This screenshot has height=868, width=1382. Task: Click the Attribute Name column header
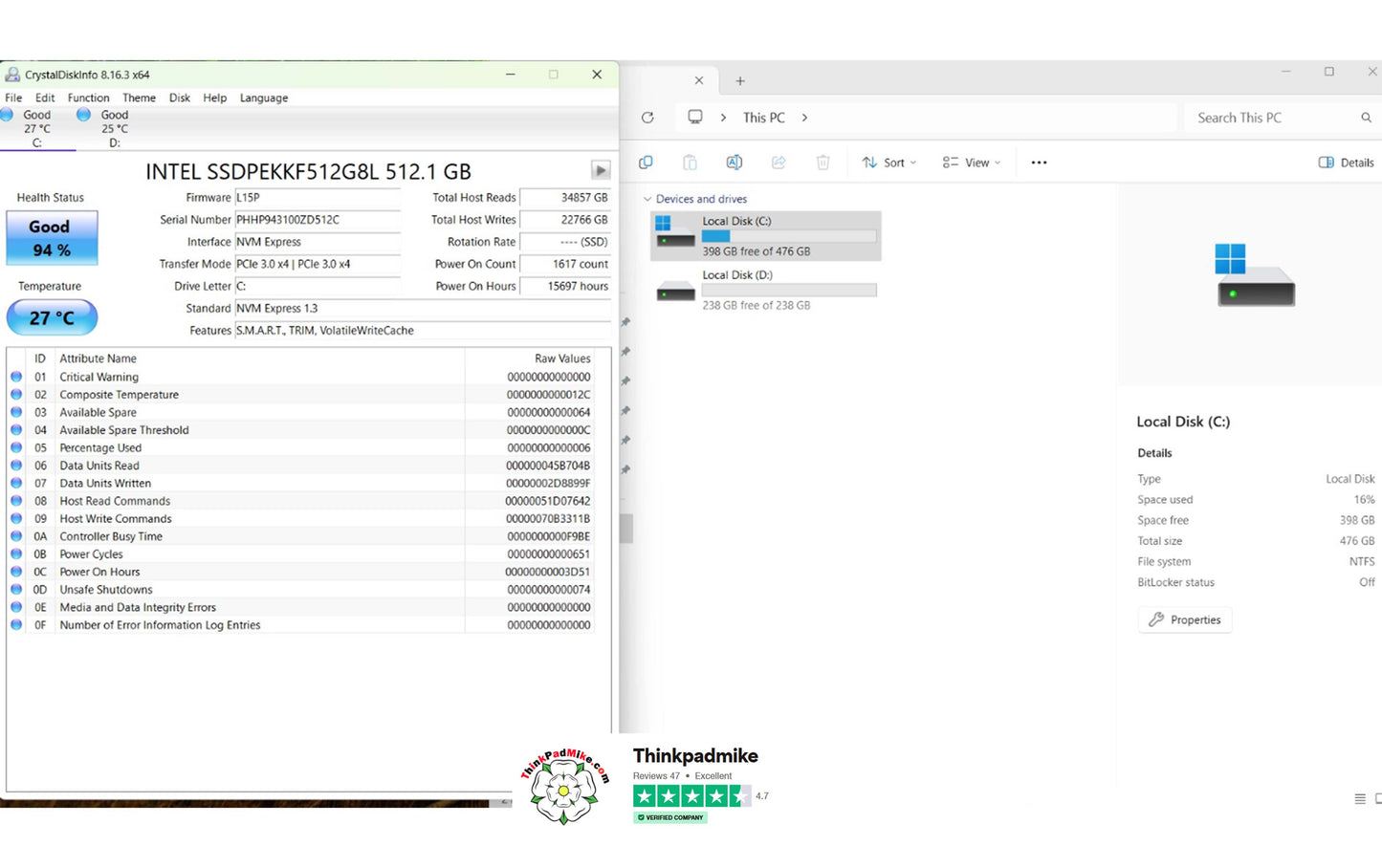click(x=260, y=358)
